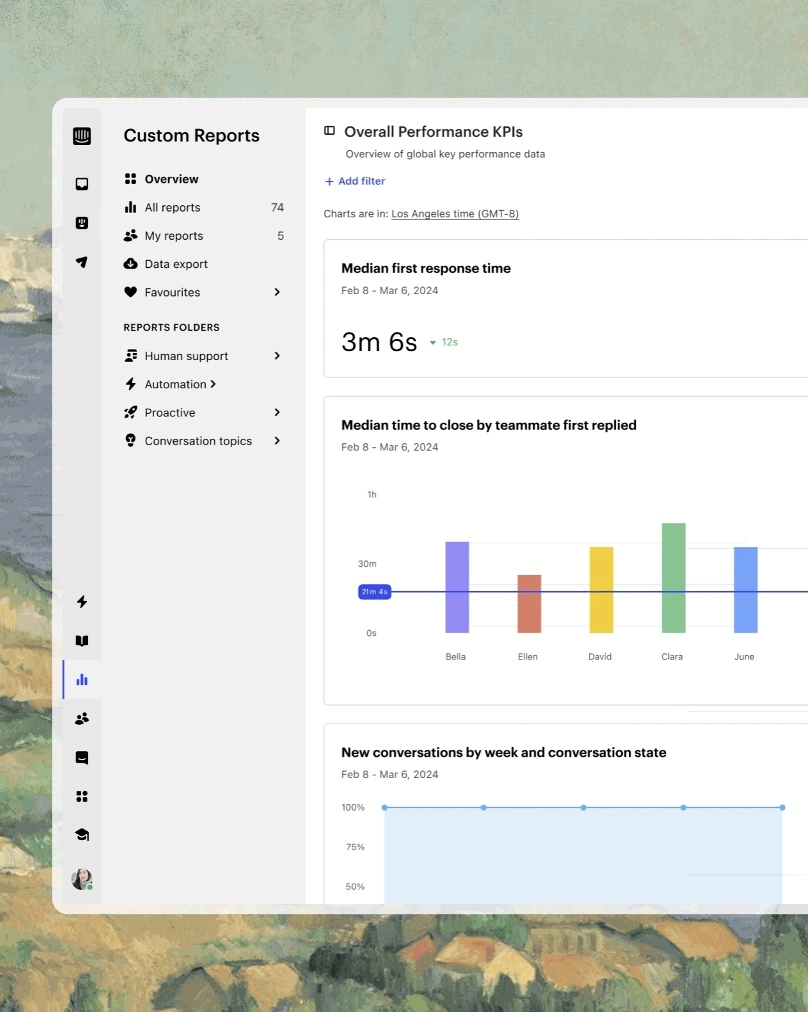Click Clara's green bar in chart
This screenshot has width=808, height=1012.
pos(673,578)
